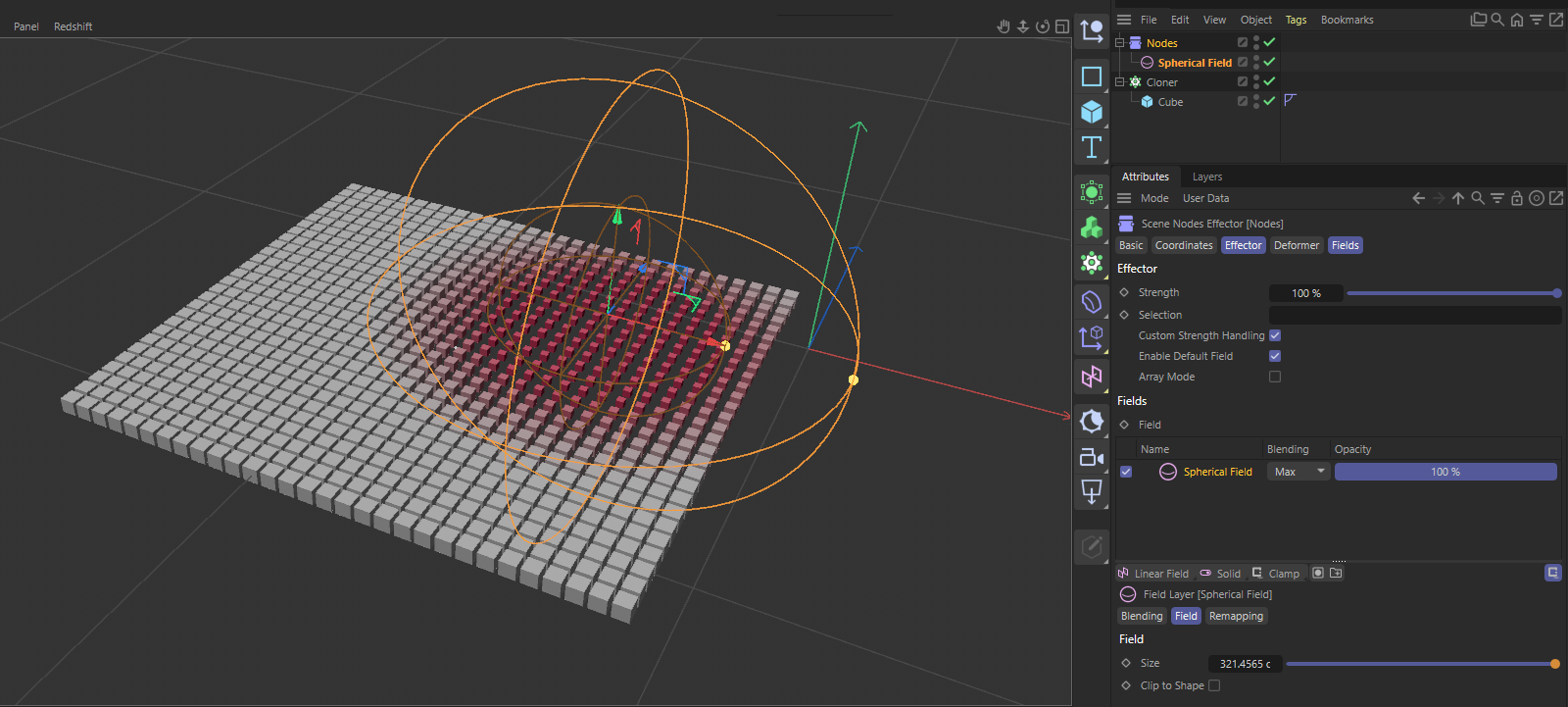This screenshot has height=707, width=1568.
Task: Open the Redshift viewport menu
Action: [x=73, y=26]
